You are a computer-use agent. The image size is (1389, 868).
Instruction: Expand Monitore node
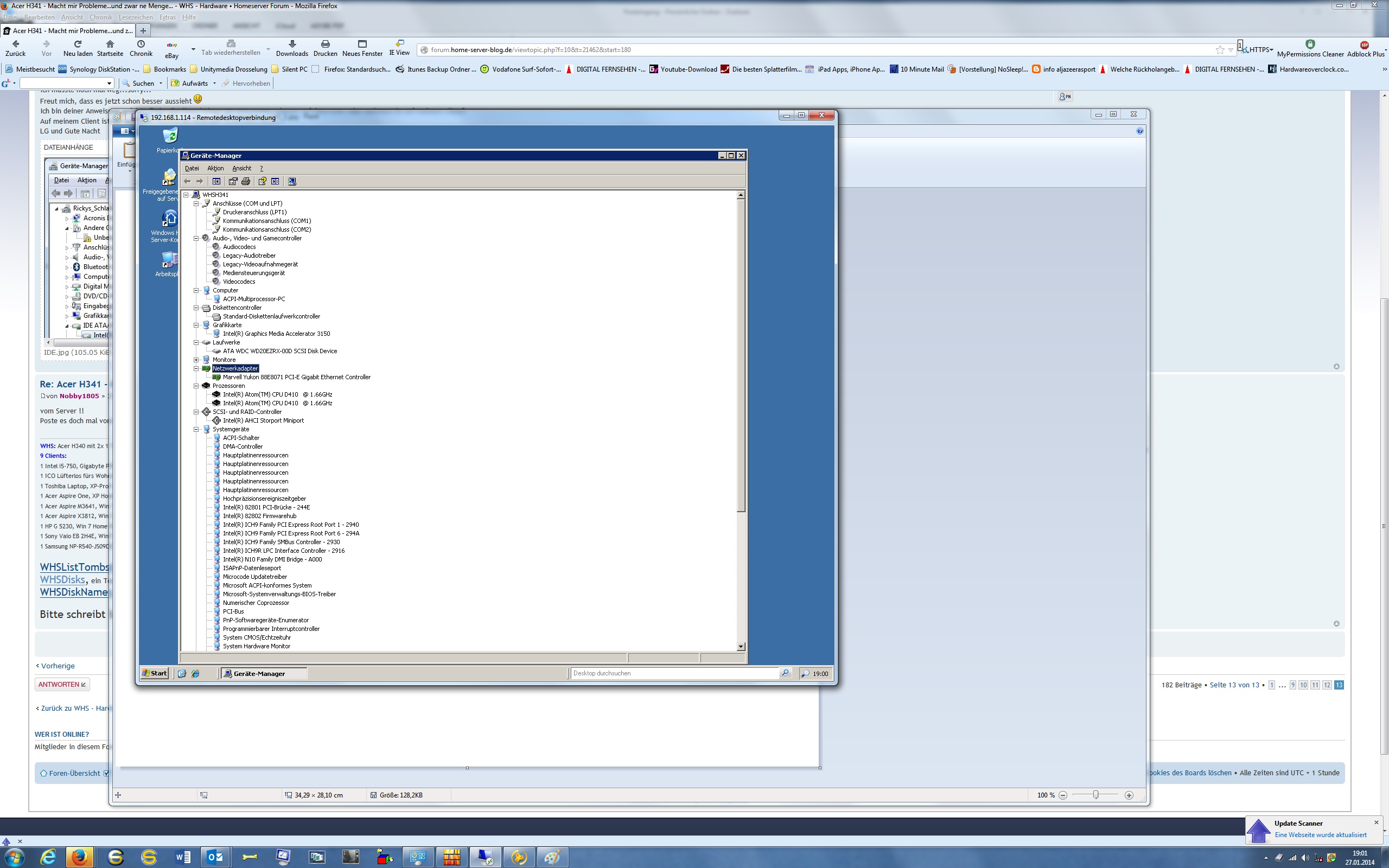click(x=196, y=359)
